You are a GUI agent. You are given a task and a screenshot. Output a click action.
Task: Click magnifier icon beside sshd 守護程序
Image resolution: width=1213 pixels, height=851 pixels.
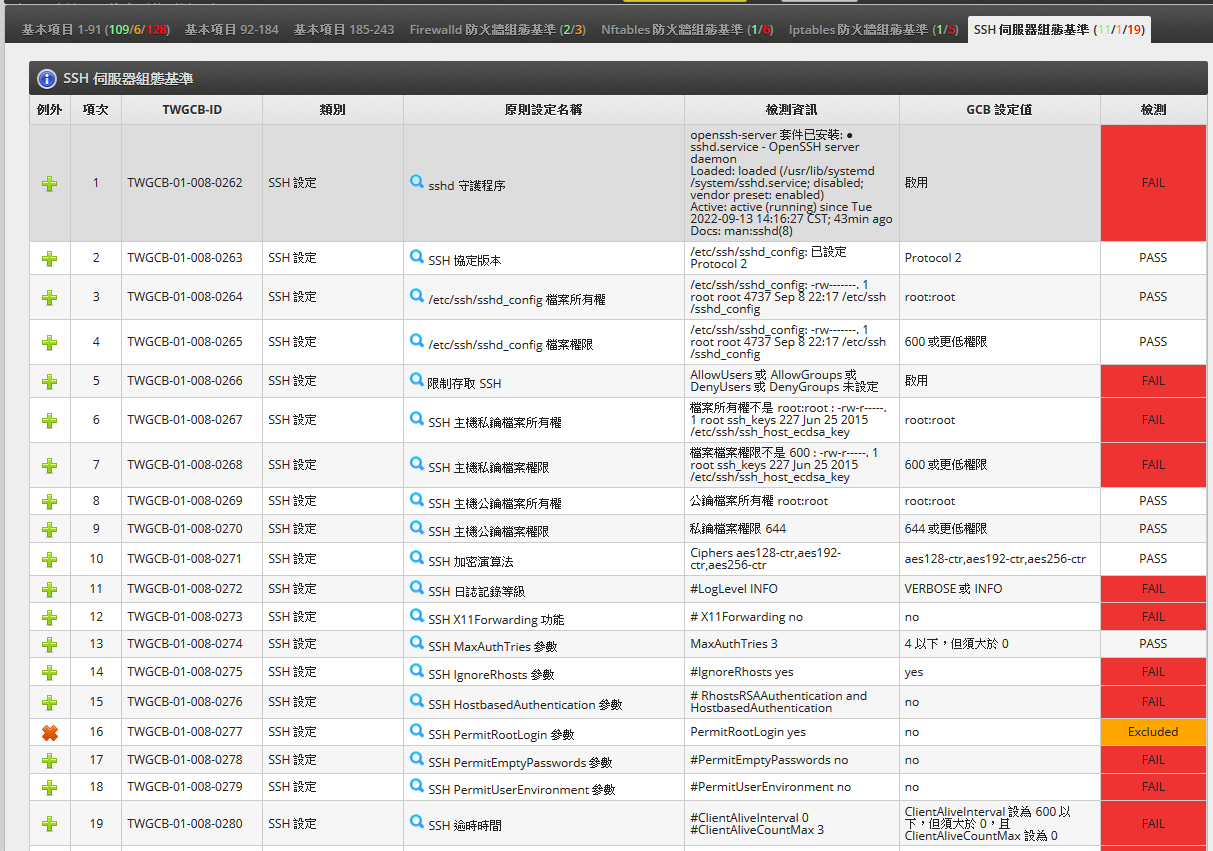click(417, 182)
